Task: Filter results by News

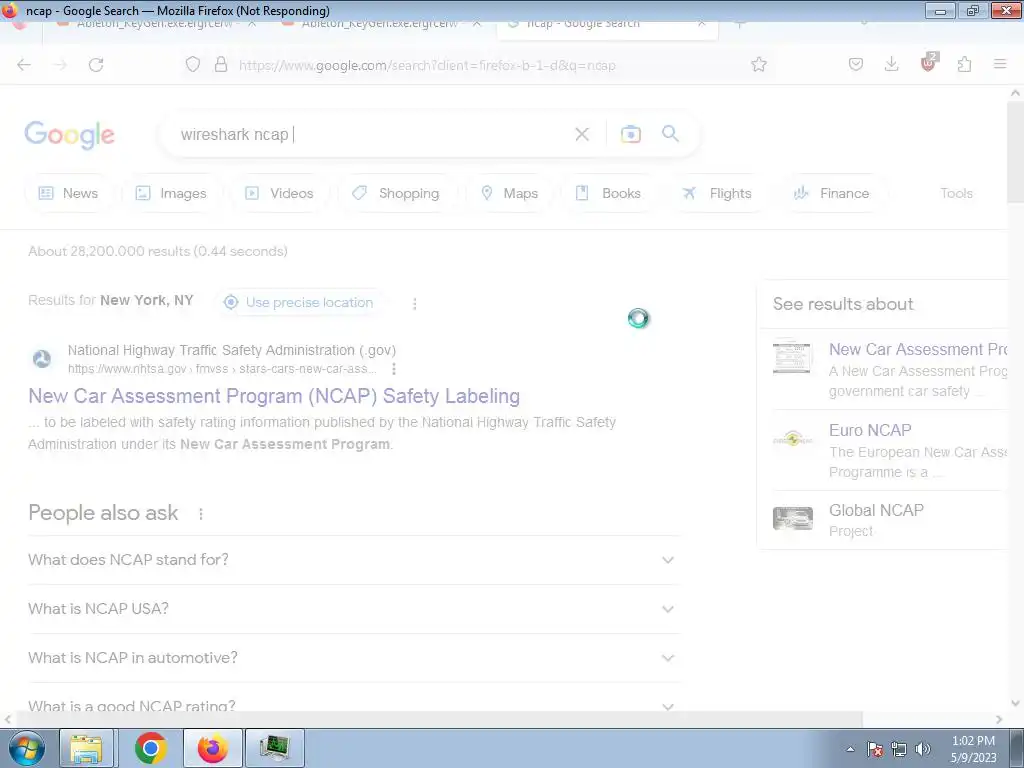Action: [69, 193]
